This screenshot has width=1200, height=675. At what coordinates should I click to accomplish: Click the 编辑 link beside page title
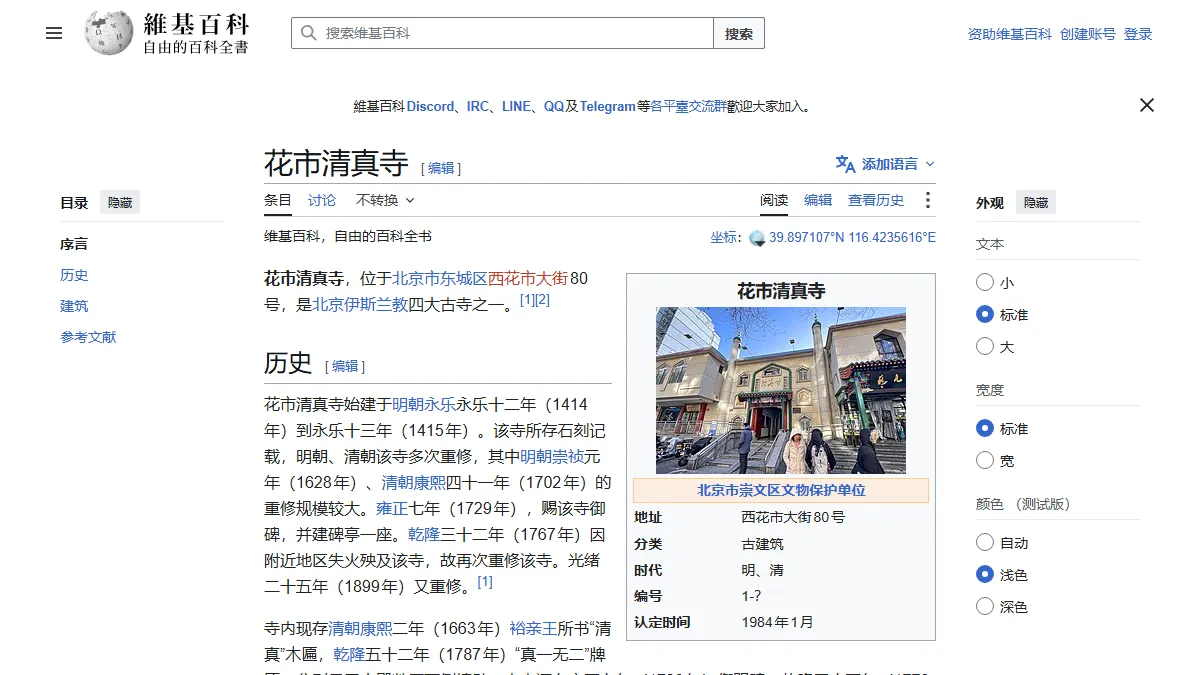(441, 168)
